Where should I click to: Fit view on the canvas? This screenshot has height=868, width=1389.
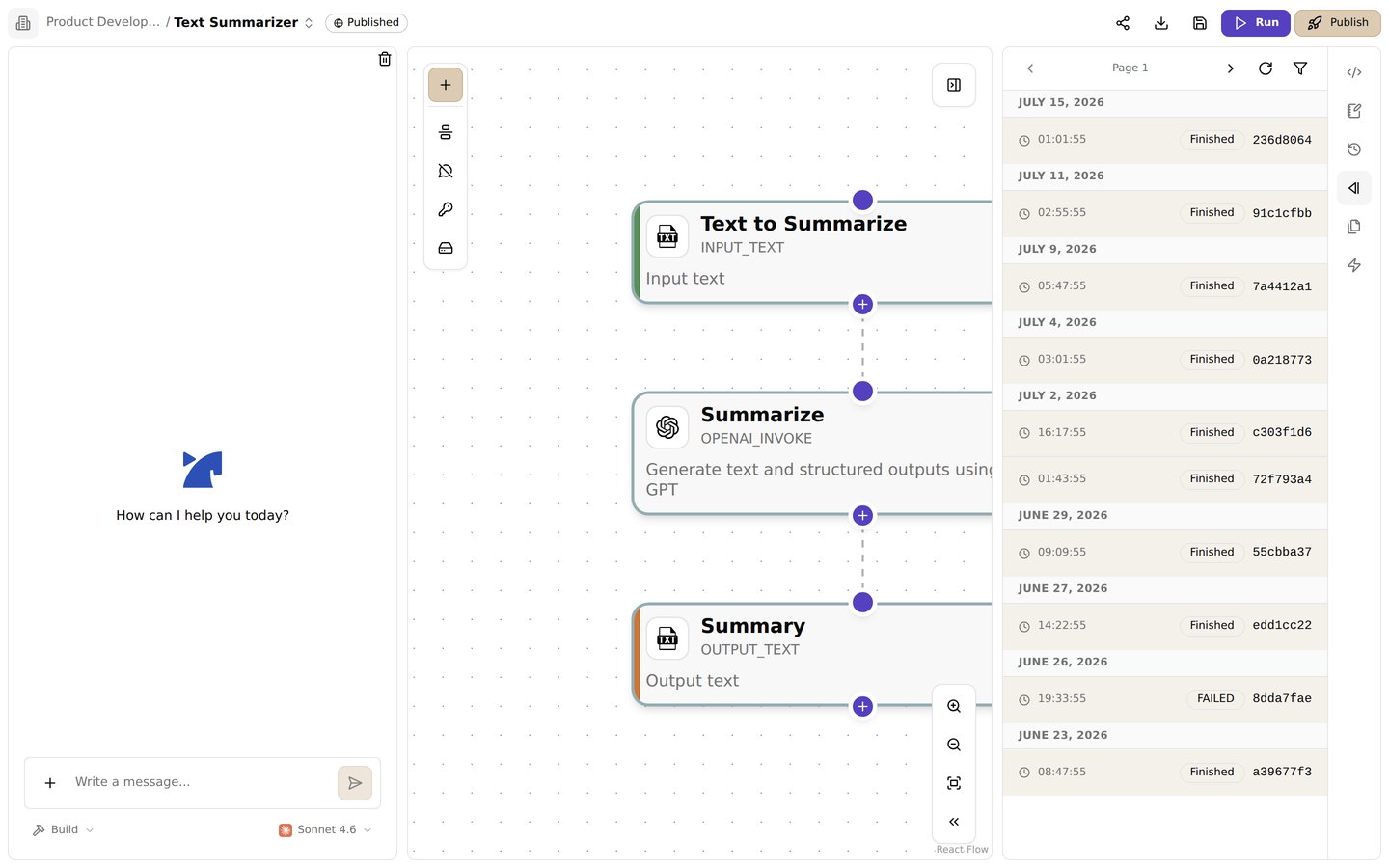point(954,783)
